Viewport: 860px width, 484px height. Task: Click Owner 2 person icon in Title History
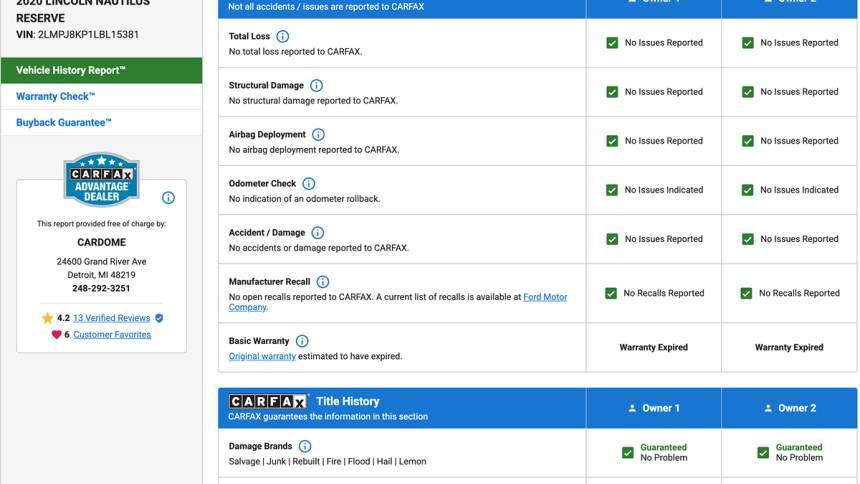coord(768,408)
